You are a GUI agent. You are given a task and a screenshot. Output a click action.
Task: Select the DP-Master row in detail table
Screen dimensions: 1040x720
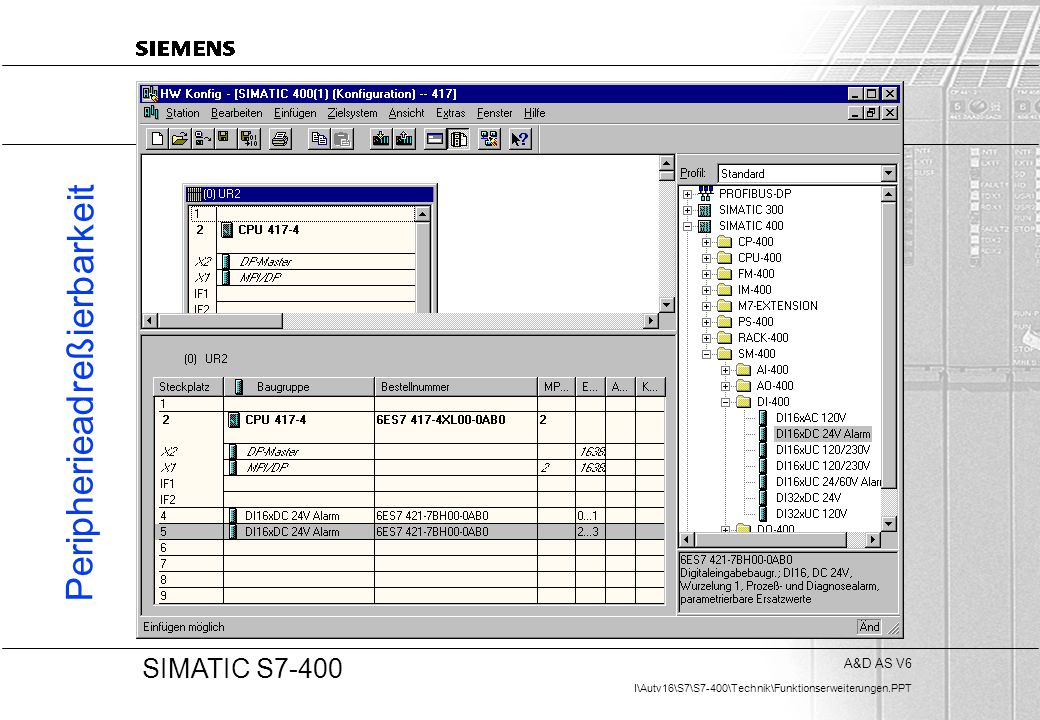409,452
